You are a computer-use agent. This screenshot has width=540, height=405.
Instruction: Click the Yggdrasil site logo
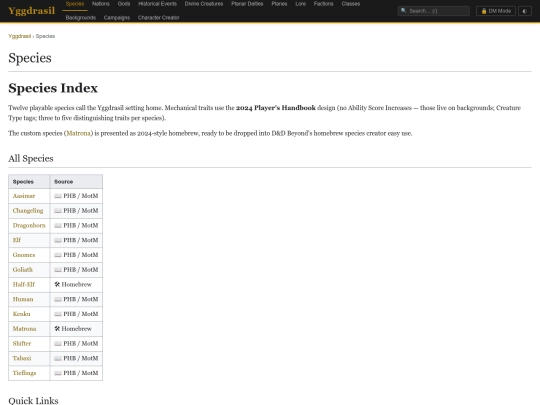31,11
